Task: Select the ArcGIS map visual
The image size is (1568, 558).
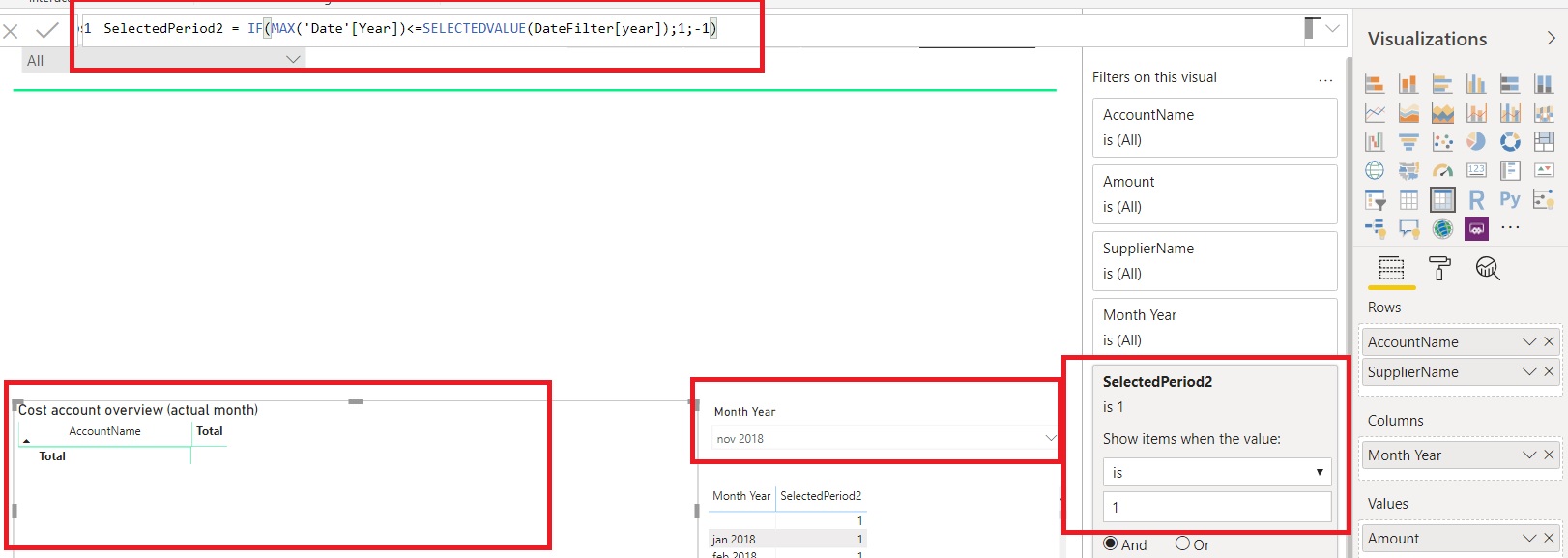Action: point(1442,228)
